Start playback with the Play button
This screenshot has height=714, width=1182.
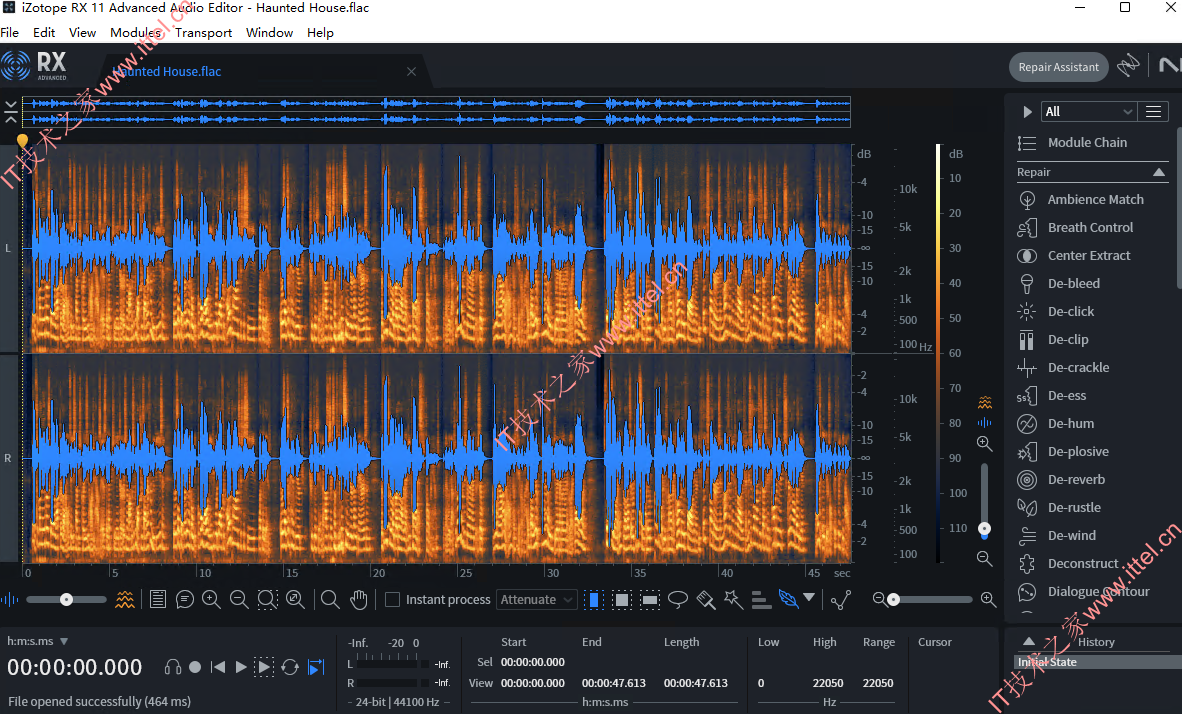coord(240,667)
